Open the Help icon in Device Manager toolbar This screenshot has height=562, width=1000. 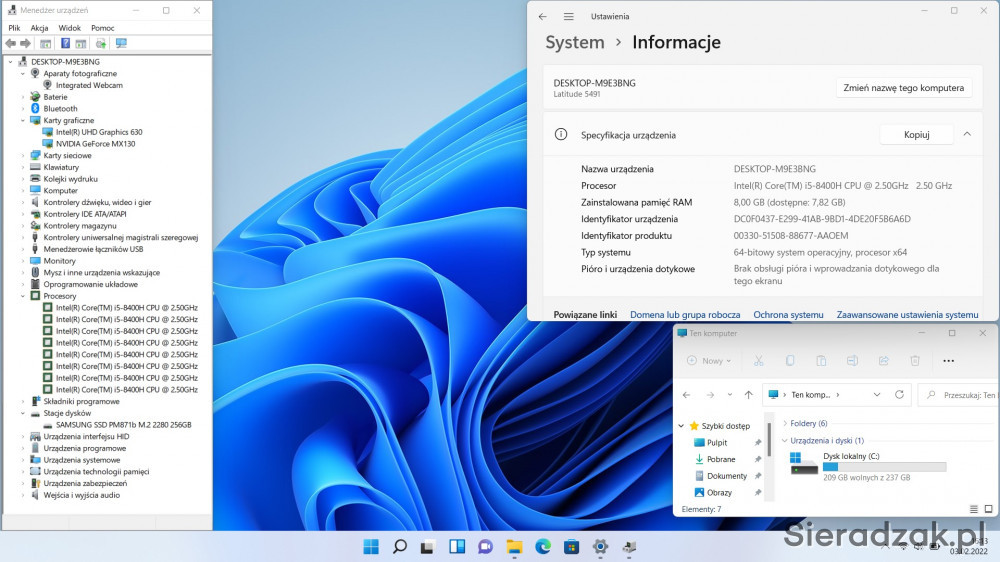point(65,44)
